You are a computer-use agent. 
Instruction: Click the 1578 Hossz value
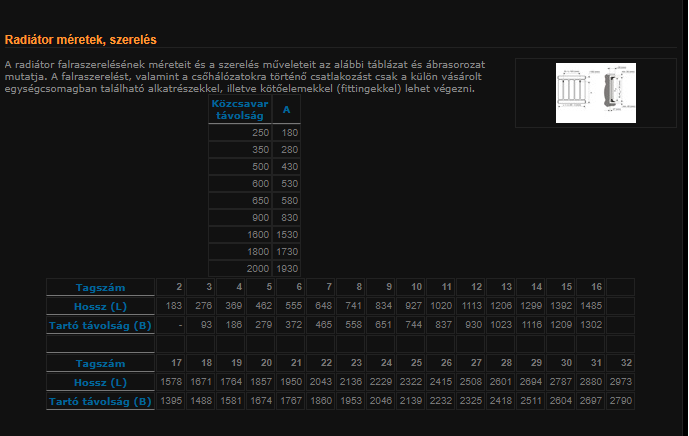[171, 383]
